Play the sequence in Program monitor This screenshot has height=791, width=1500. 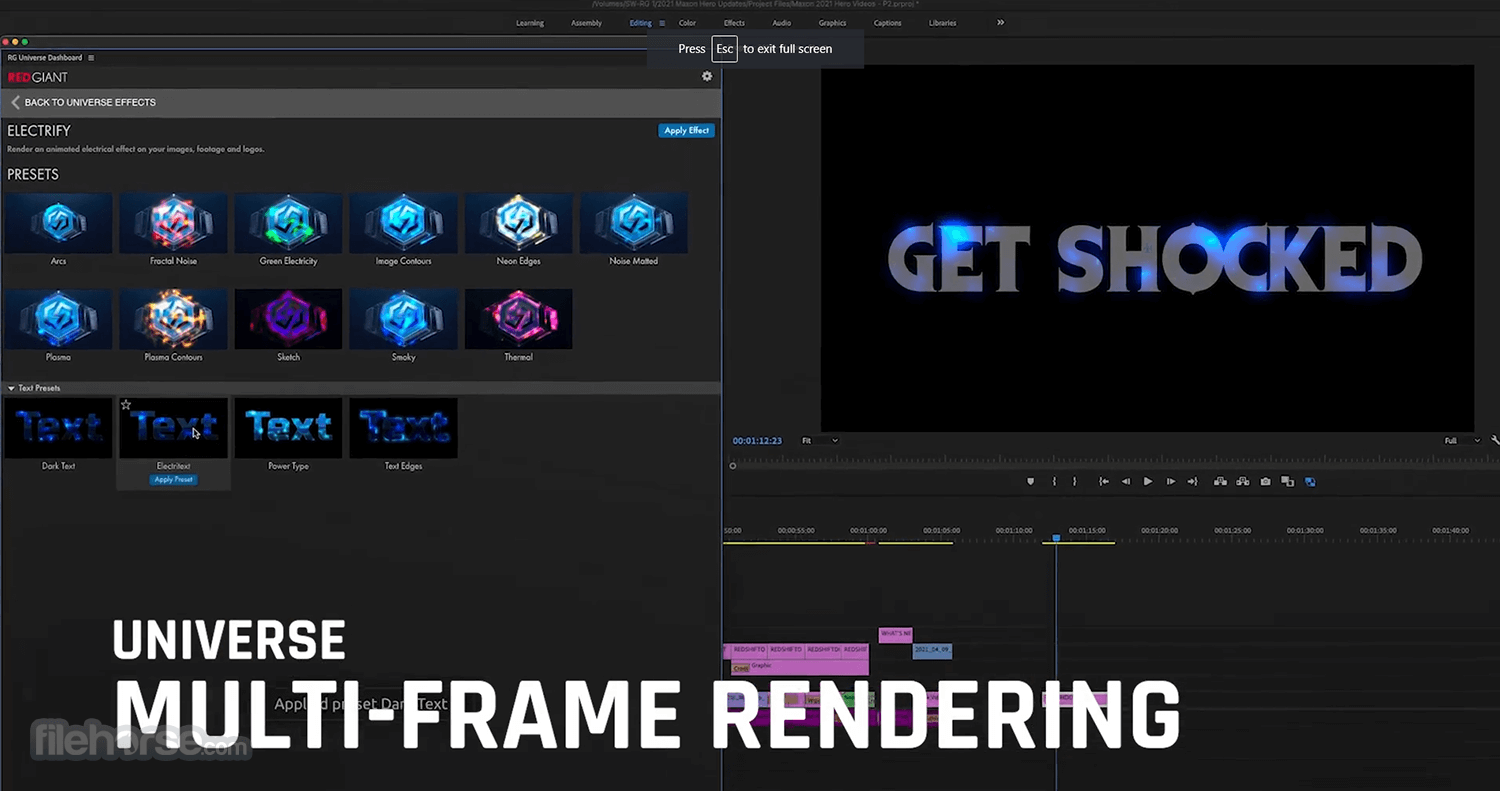[x=1148, y=481]
